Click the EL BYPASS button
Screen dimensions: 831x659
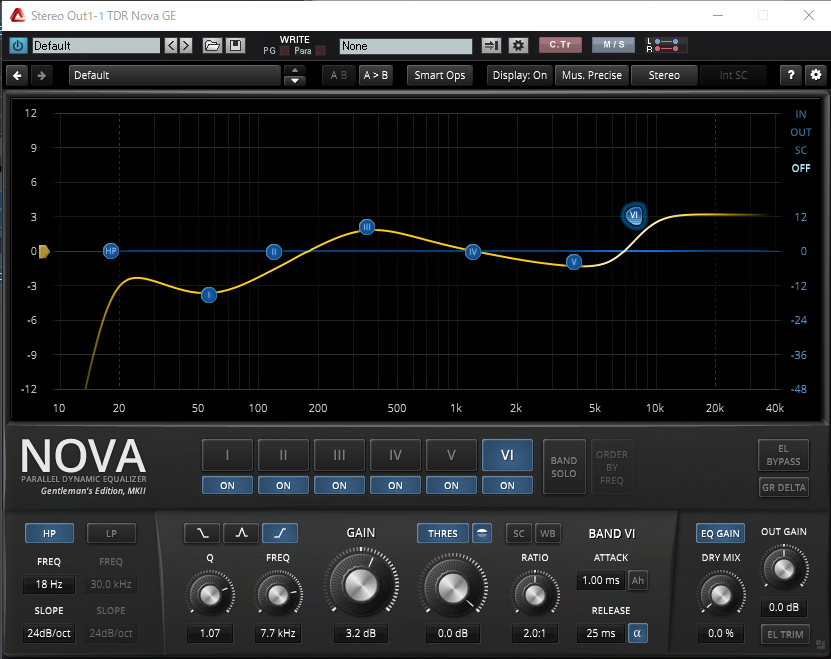pyautogui.click(x=783, y=455)
